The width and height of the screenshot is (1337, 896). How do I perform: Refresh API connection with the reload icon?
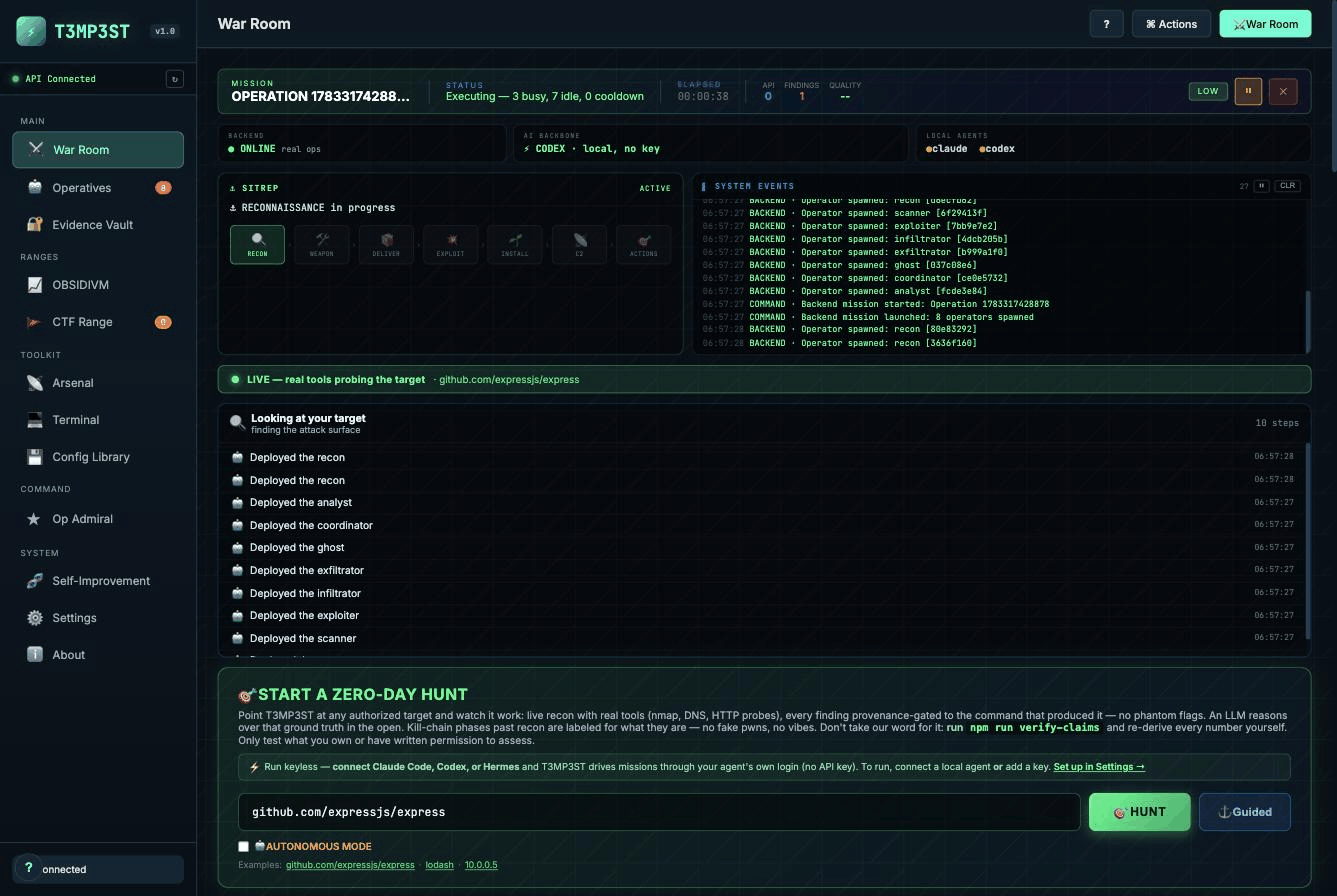(x=175, y=79)
